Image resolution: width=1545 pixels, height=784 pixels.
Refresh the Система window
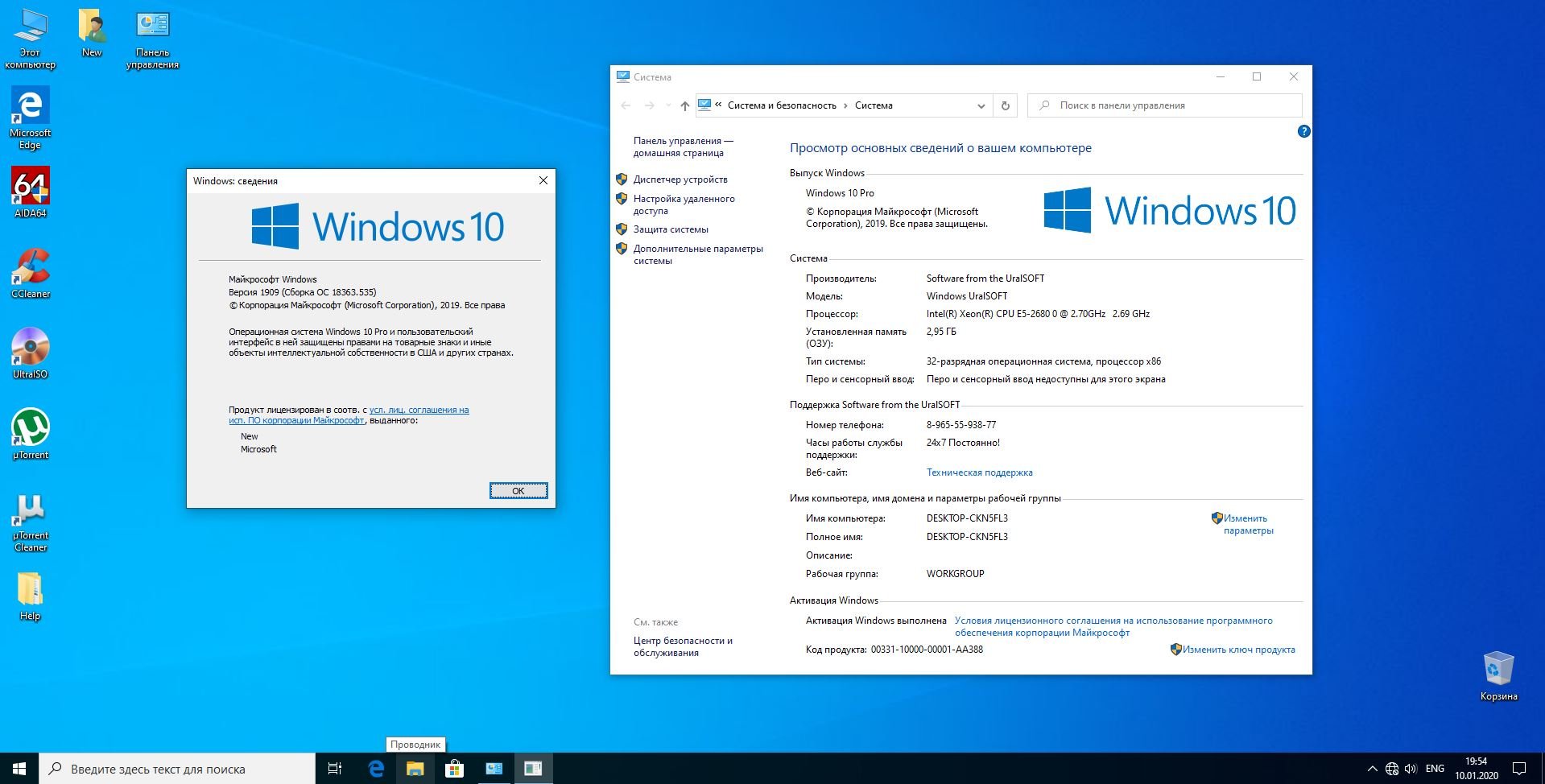tap(1005, 105)
